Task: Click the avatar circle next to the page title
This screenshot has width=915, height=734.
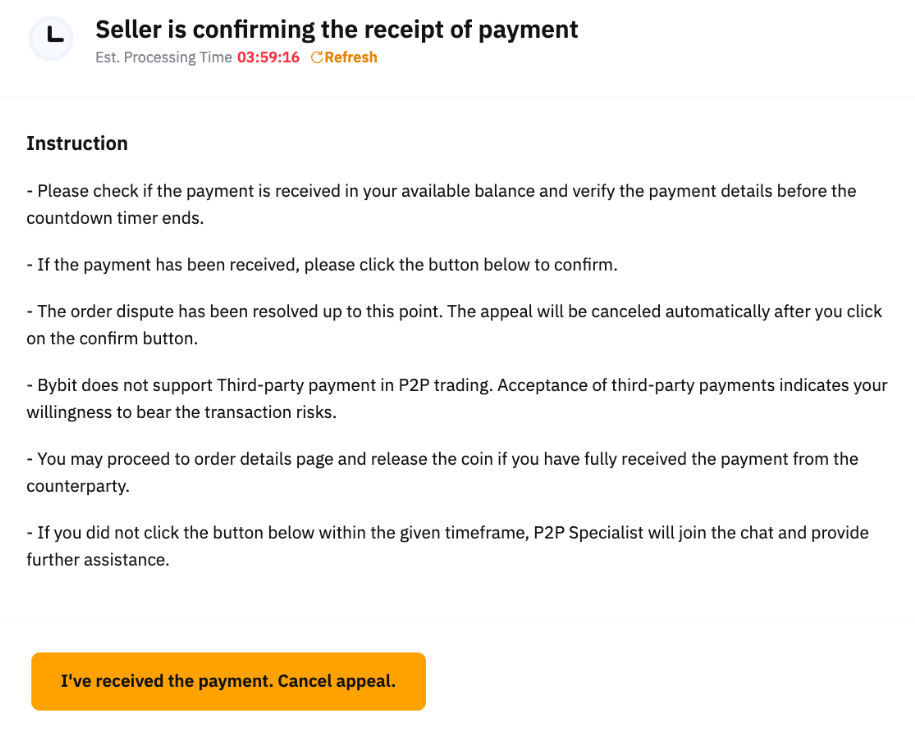Action: (50, 39)
